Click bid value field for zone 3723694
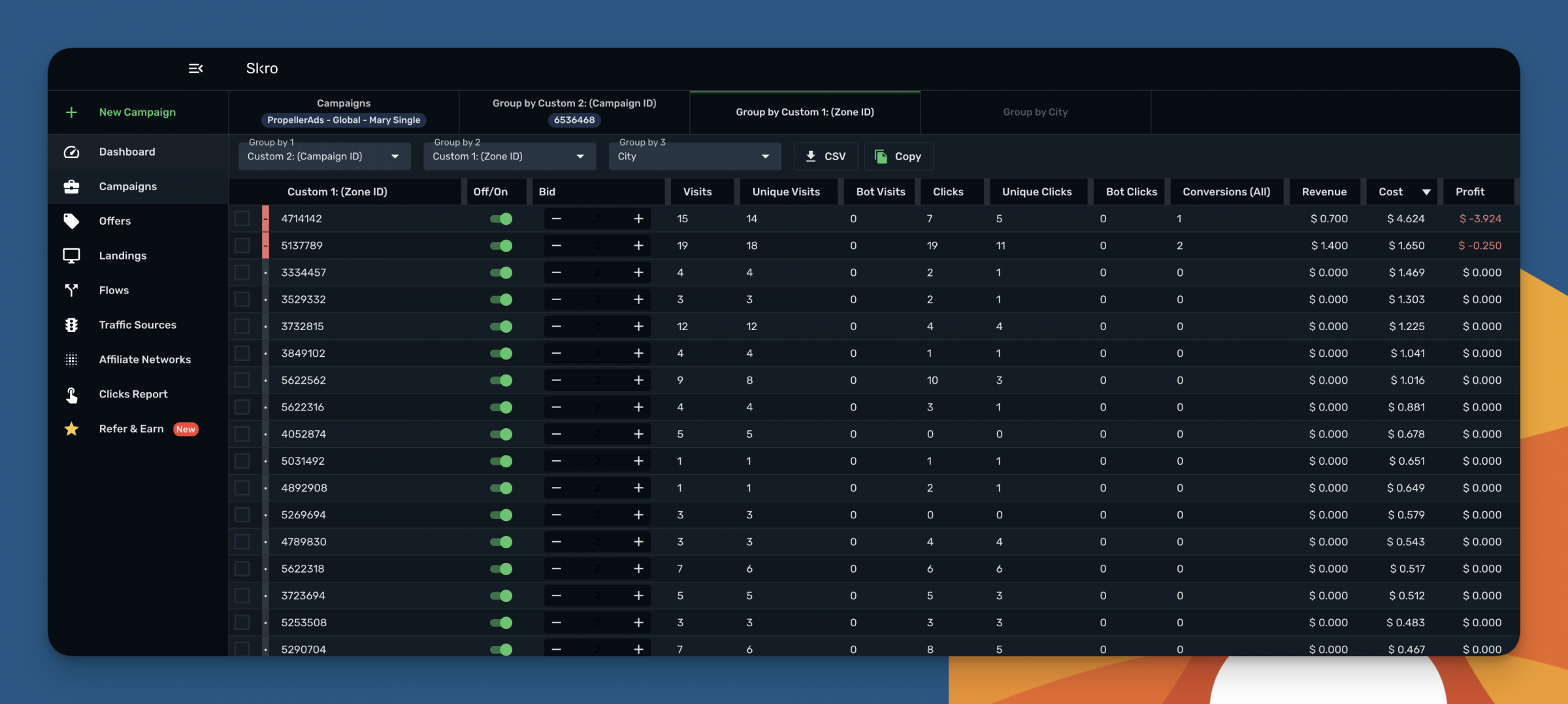The width and height of the screenshot is (1568, 704). click(597, 596)
